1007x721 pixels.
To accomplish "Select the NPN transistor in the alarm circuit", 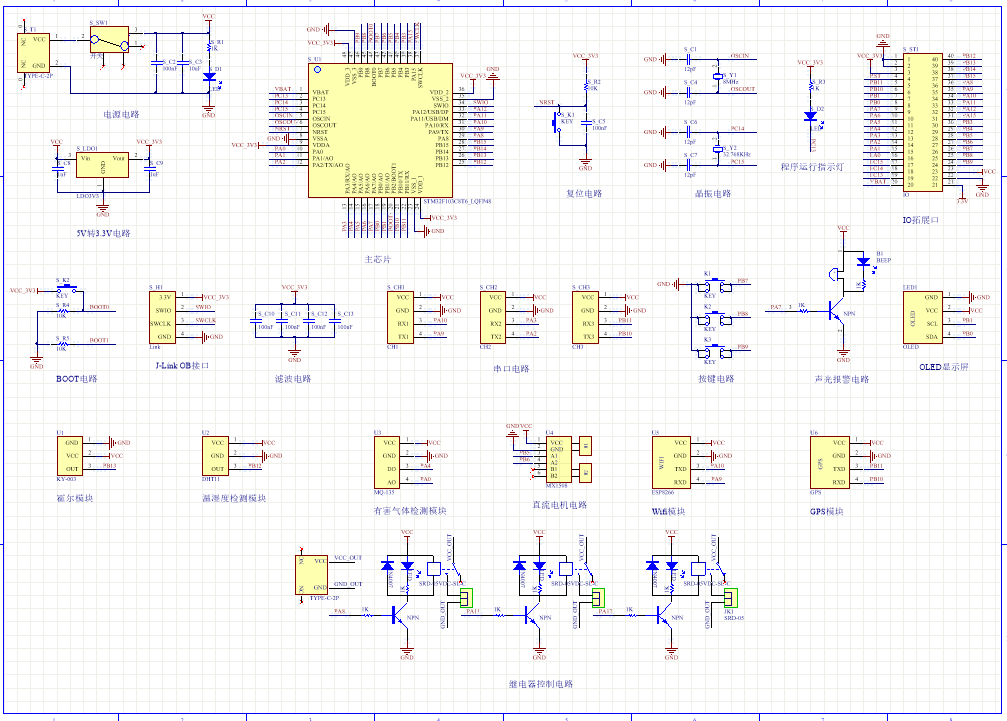I will click(x=837, y=313).
